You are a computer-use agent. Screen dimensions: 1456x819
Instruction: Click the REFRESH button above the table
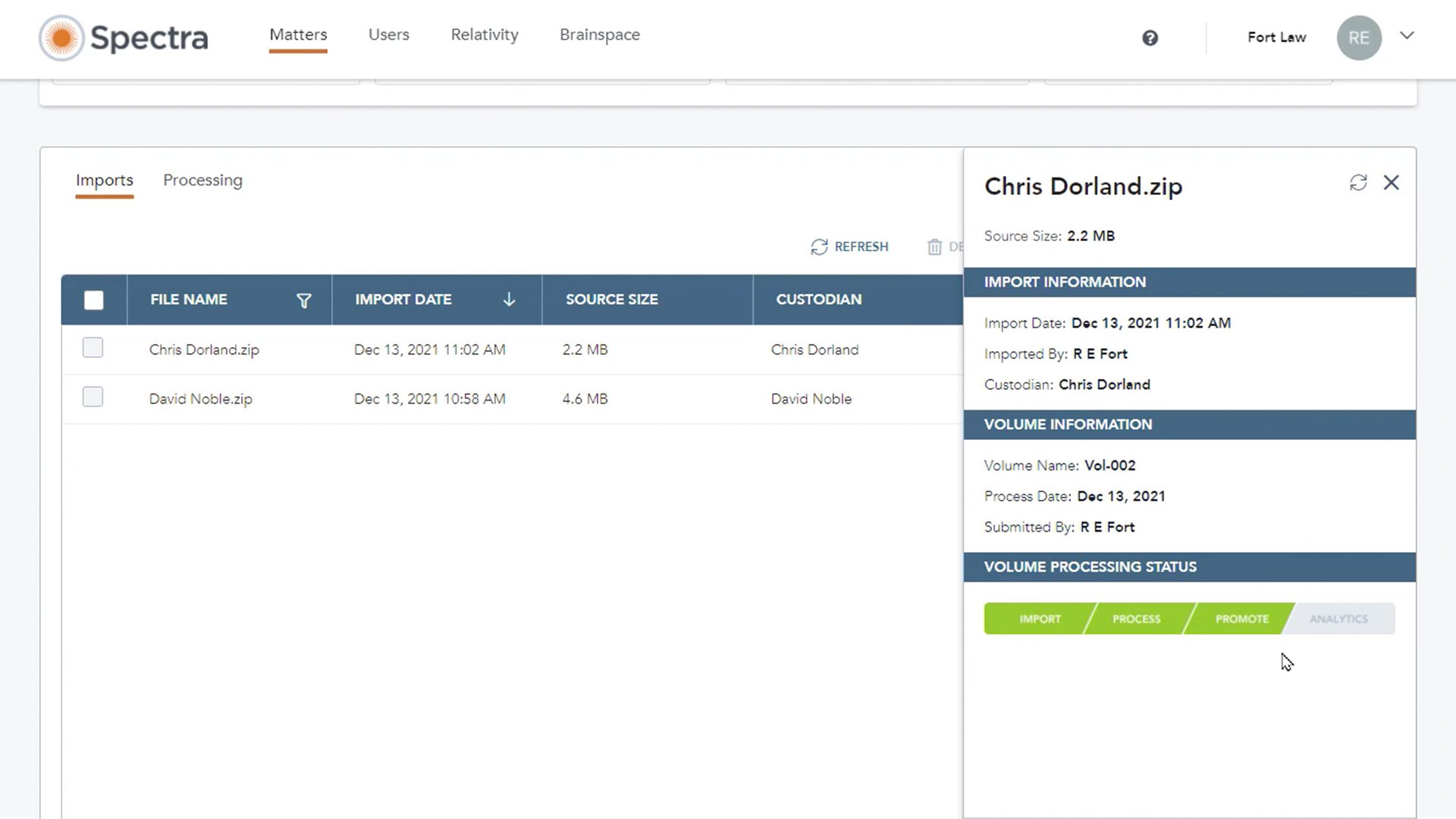849,247
